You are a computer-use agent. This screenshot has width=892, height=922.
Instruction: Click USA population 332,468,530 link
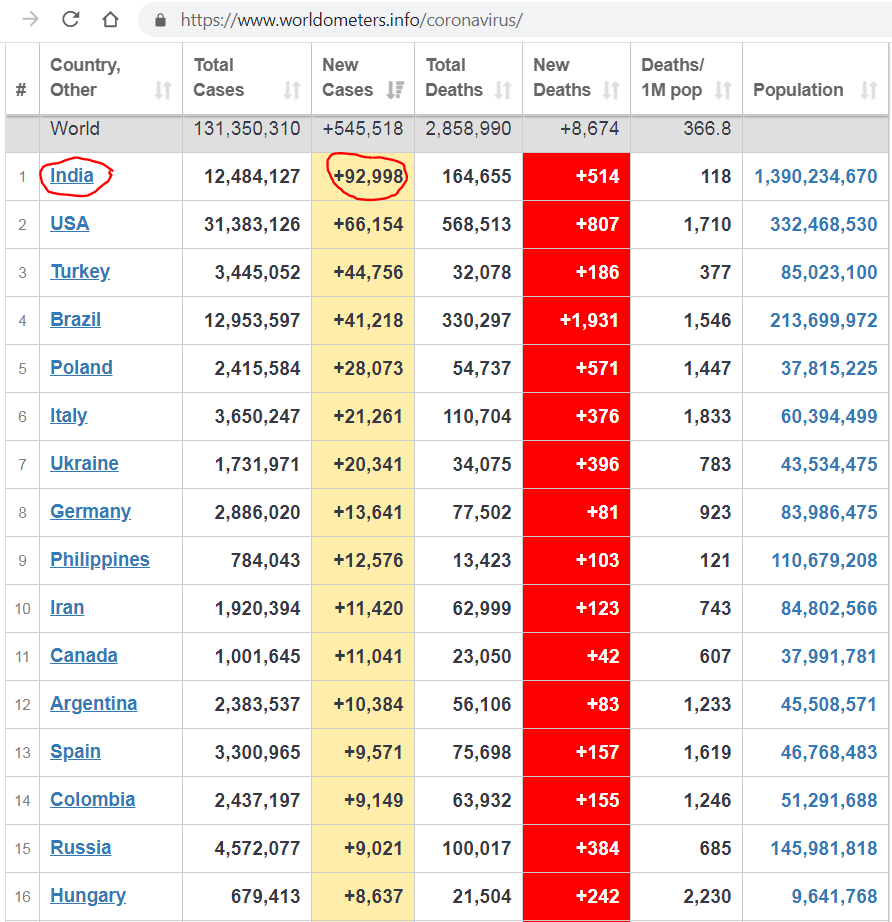[x=823, y=224]
